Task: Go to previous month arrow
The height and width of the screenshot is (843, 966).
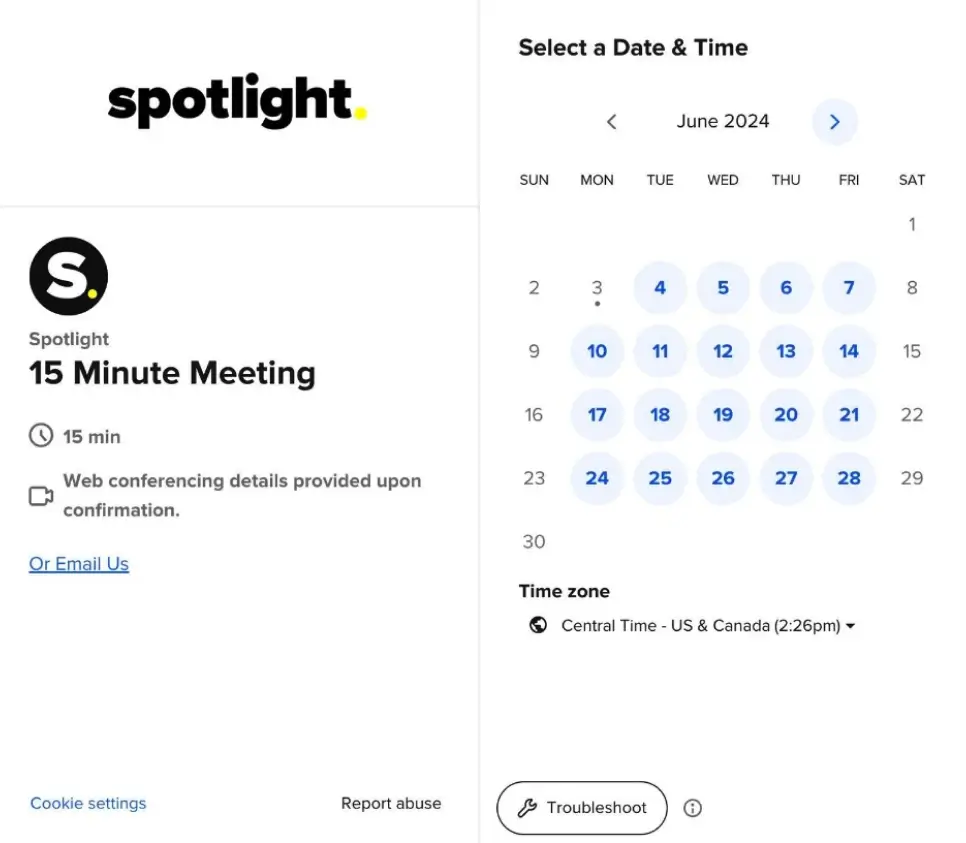Action: pos(612,122)
